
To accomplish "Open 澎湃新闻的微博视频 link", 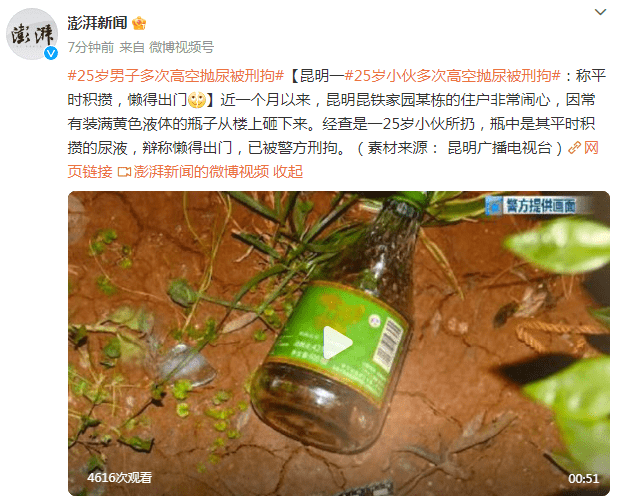I will (x=201, y=172).
